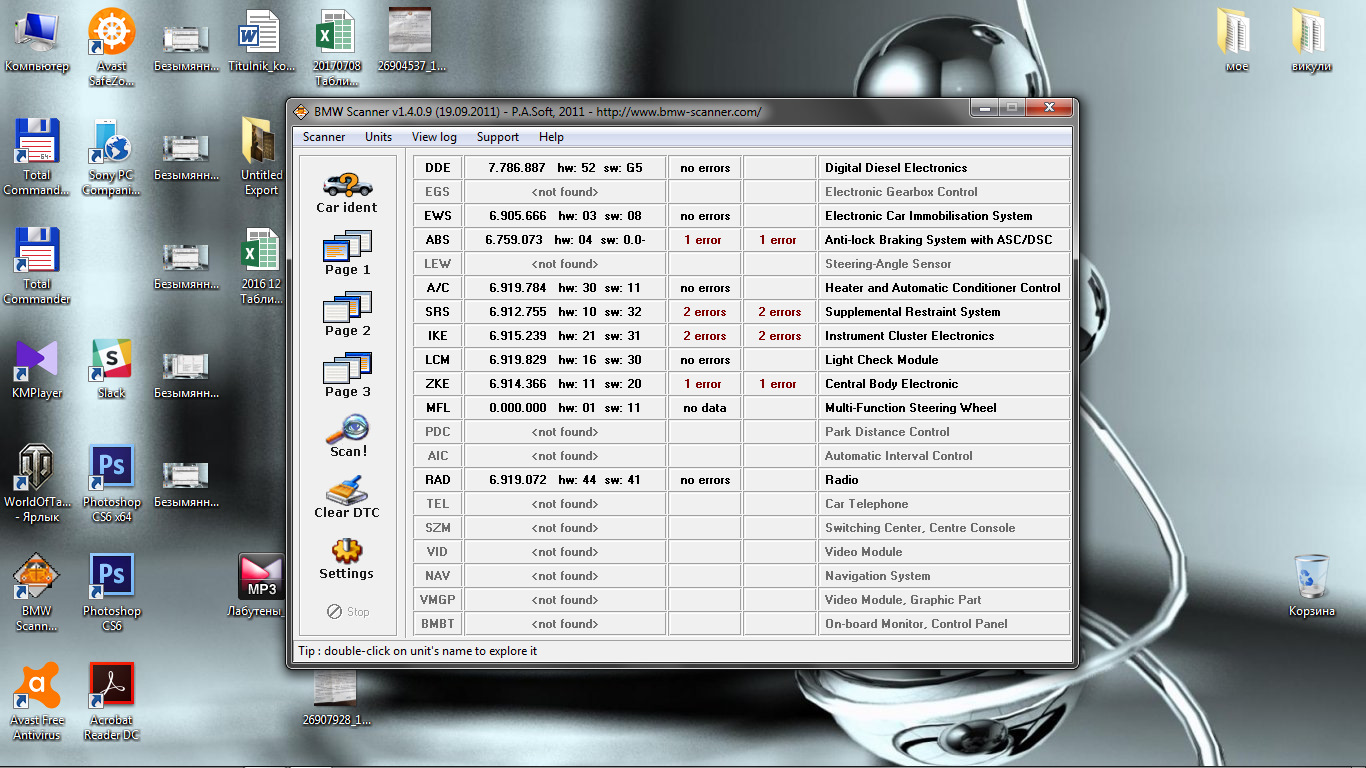Select the Sony PC Companion icon
This screenshot has width=1366, height=768.
112,157
